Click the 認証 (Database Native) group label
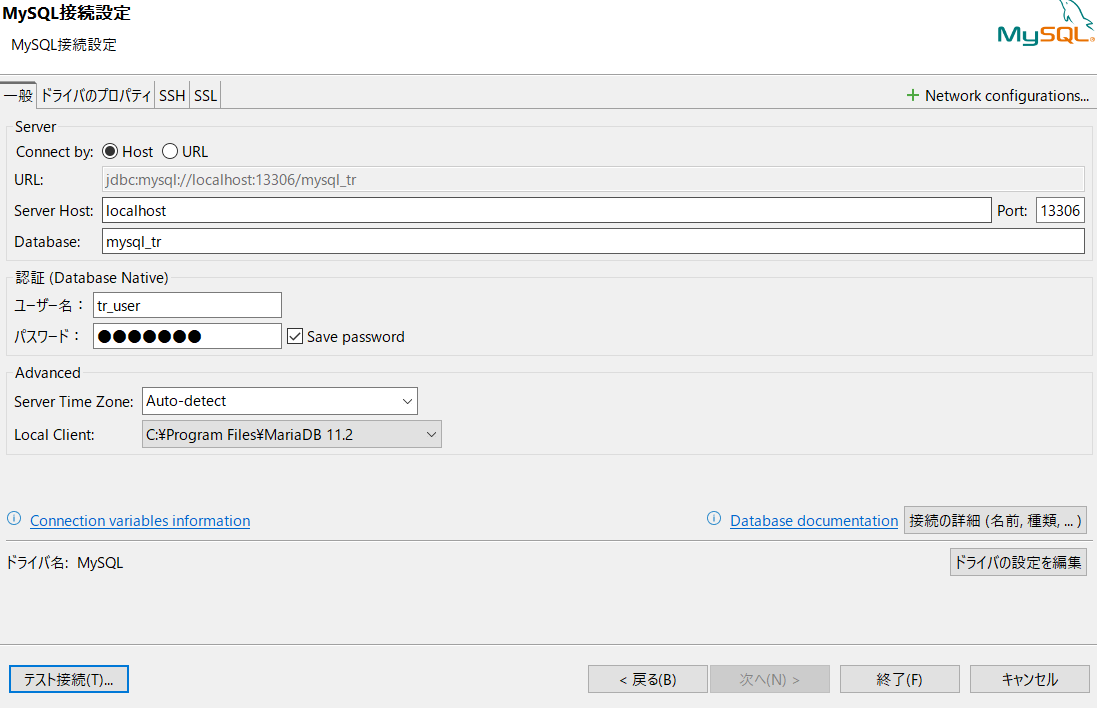Image resolution: width=1097 pixels, height=708 pixels. point(92,278)
